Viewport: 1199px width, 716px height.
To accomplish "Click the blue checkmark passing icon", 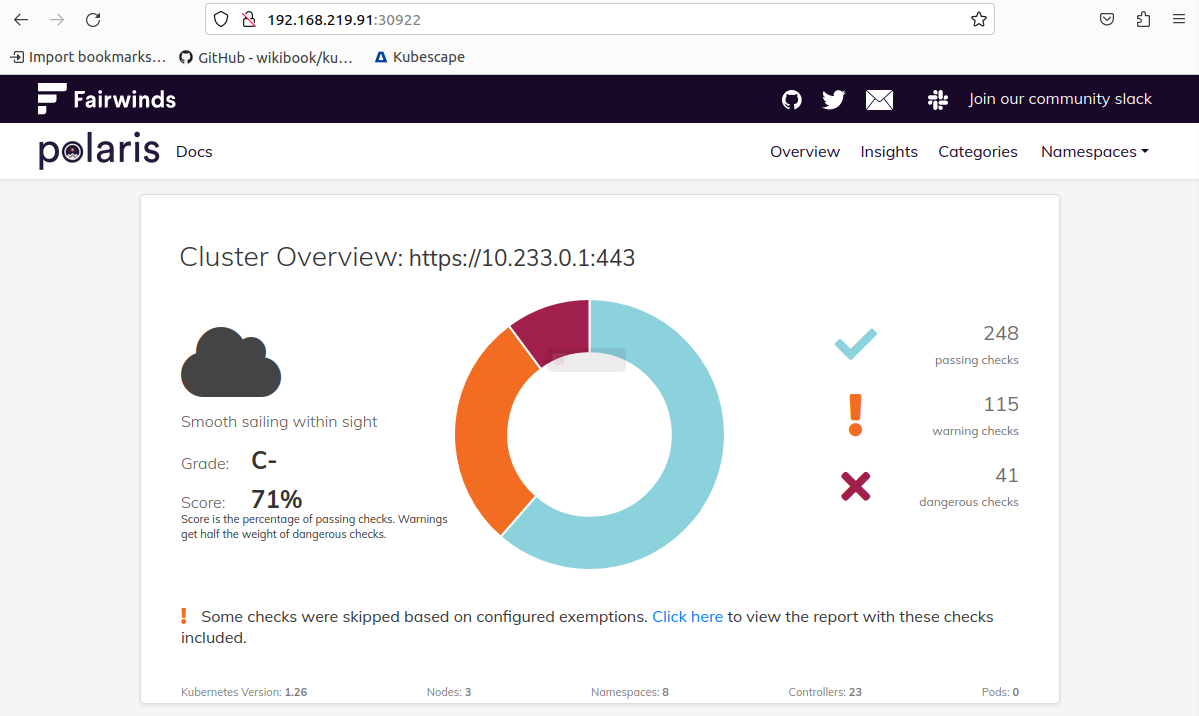I will 856,344.
